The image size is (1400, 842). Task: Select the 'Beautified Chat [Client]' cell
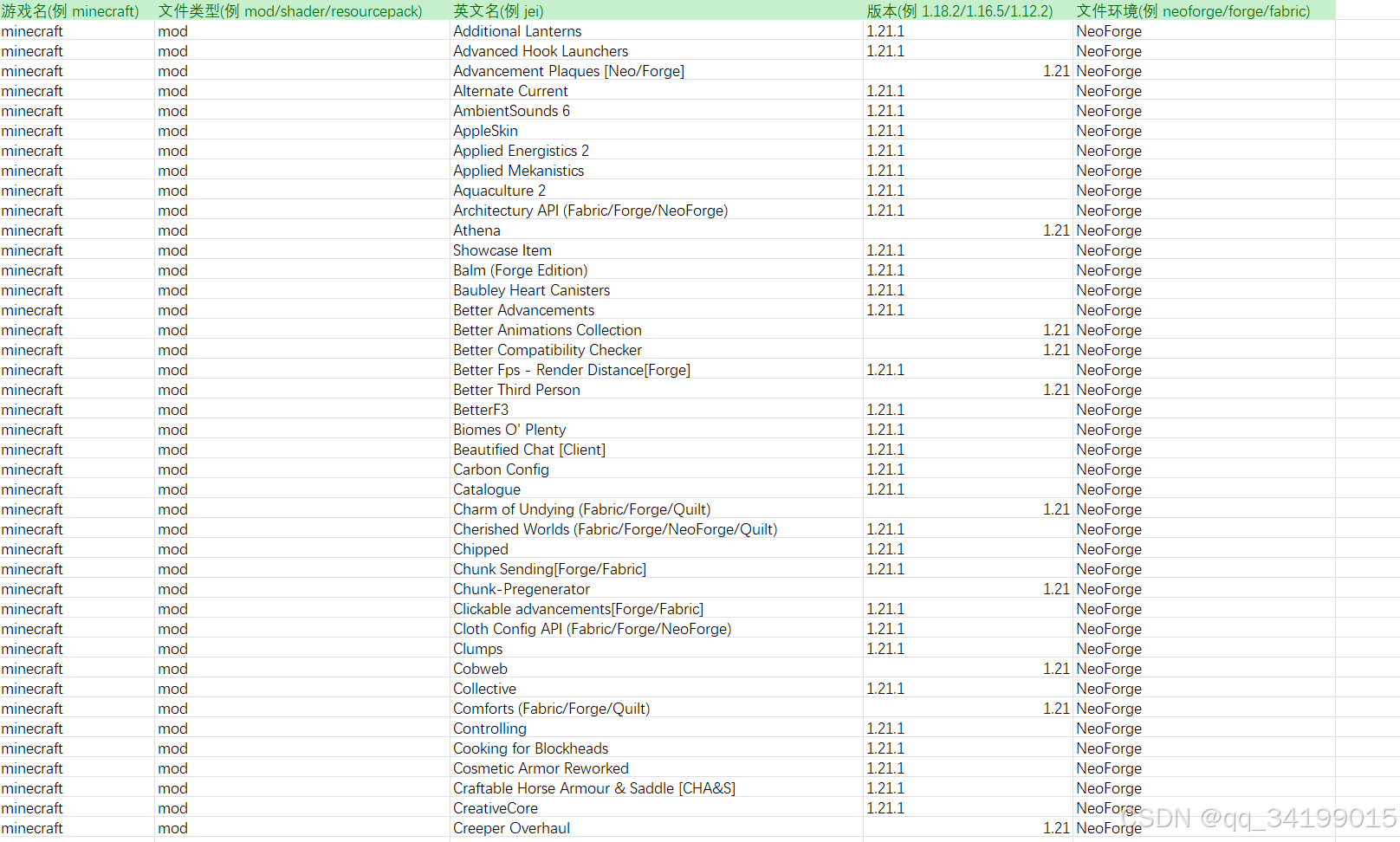click(657, 450)
